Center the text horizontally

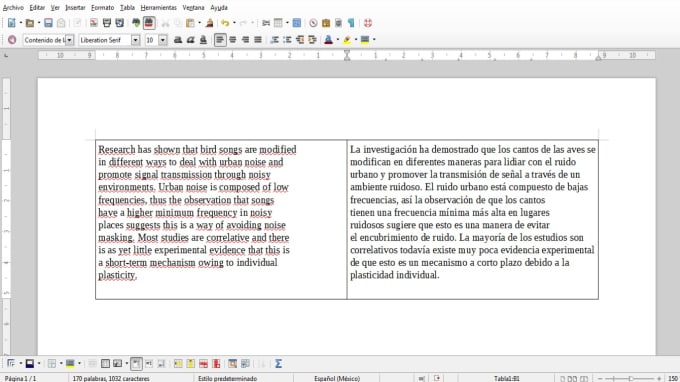[233, 40]
